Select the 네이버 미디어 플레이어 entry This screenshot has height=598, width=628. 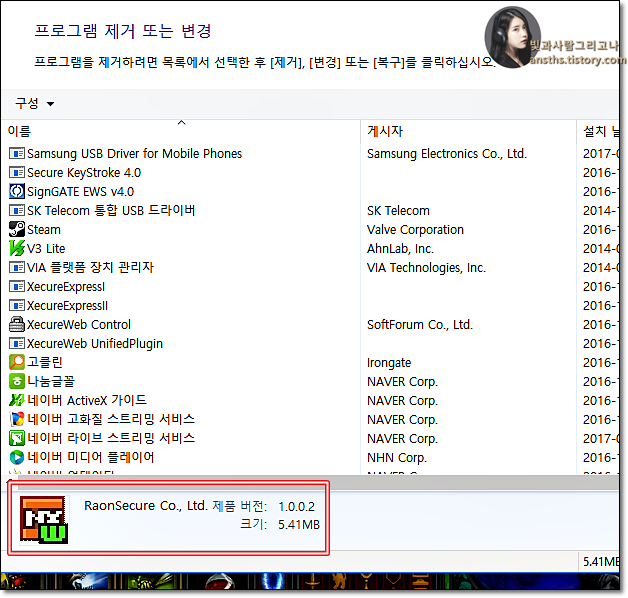tap(91, 457)
